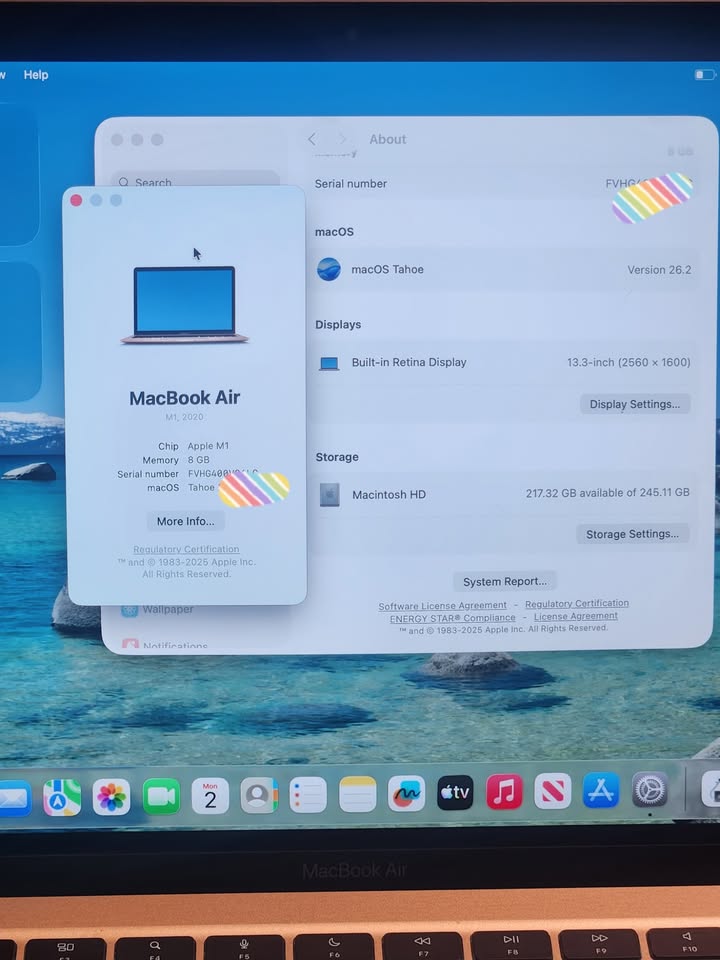Close the MacBook Air about window
The image size is (720, 960).
tap(77, 200)
